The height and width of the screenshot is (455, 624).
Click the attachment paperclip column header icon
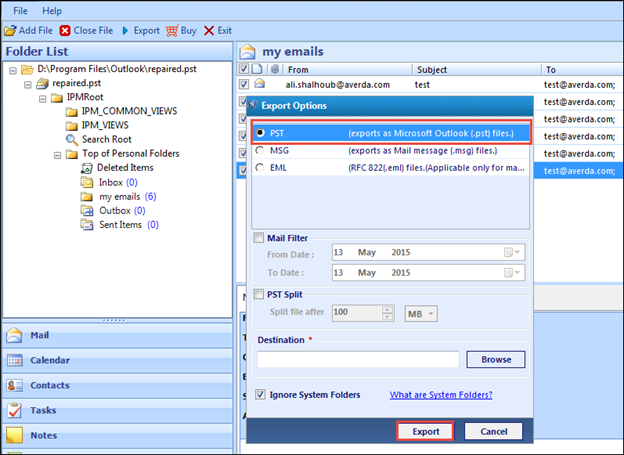275,69
